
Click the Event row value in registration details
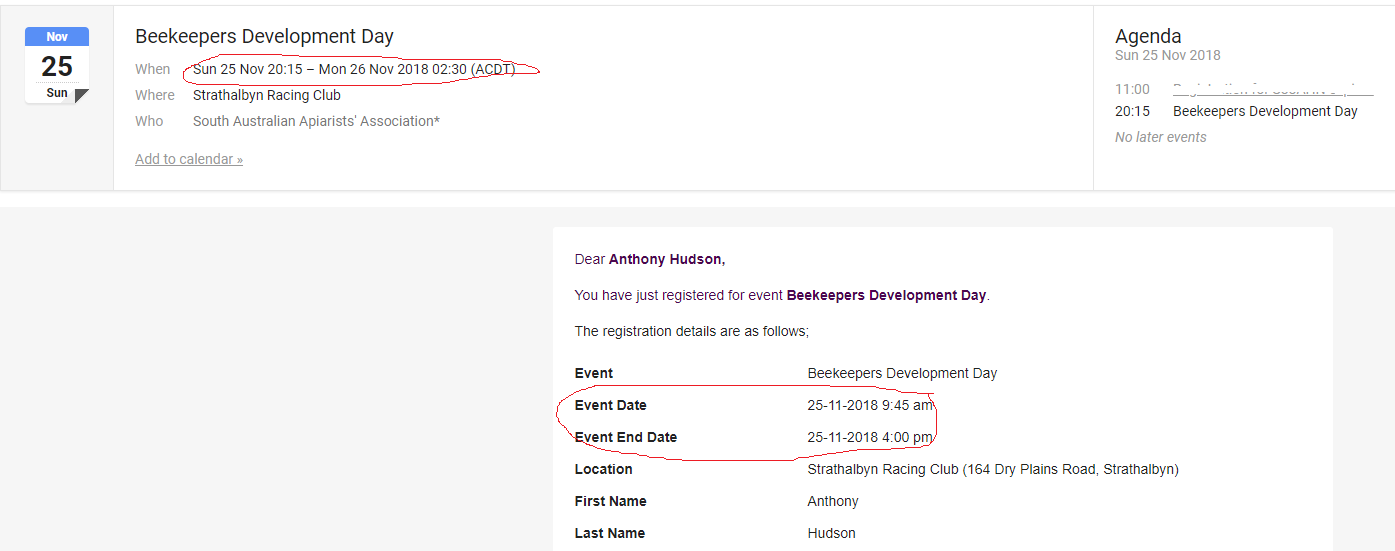[901, 373]
